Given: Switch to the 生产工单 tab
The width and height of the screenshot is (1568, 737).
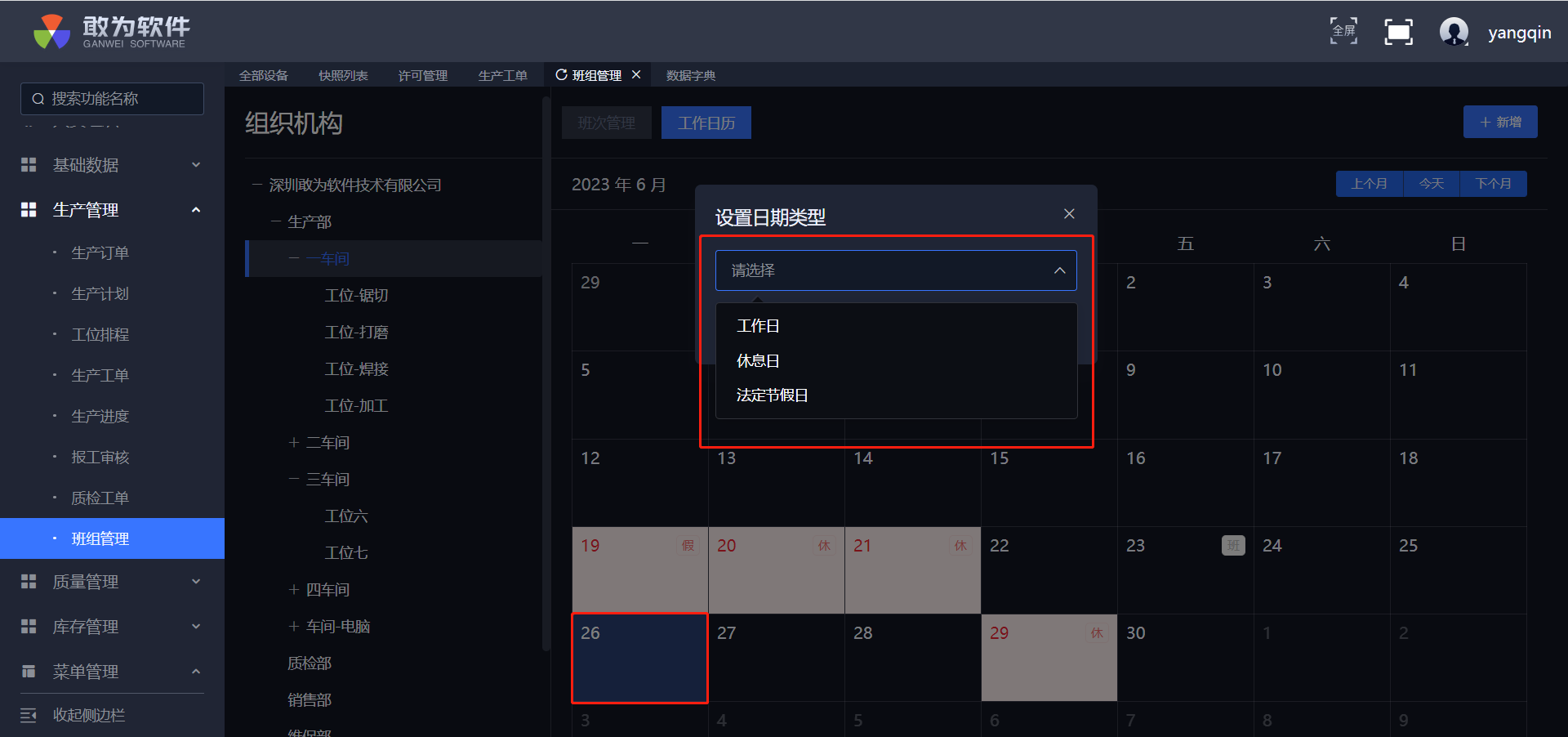Looking at the screenshot, I should (x=503, y=75).
